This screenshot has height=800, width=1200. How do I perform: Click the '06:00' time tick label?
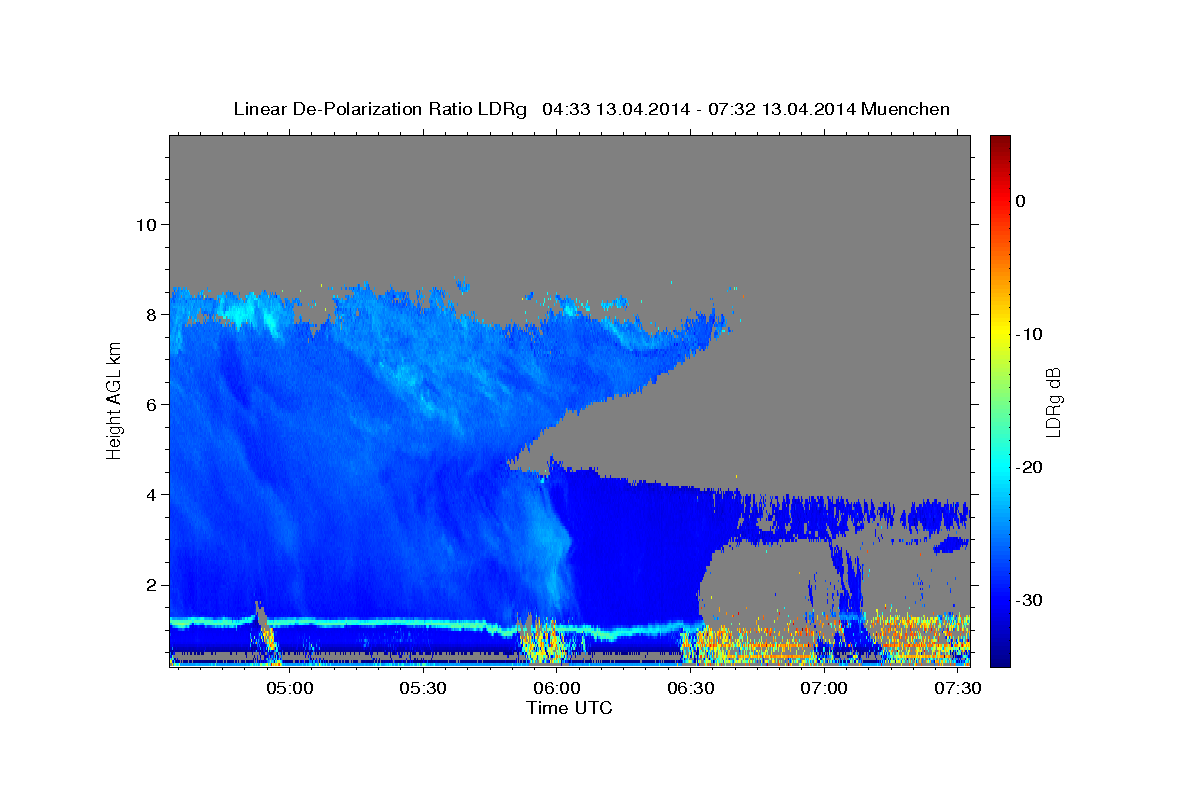[557, 689]
